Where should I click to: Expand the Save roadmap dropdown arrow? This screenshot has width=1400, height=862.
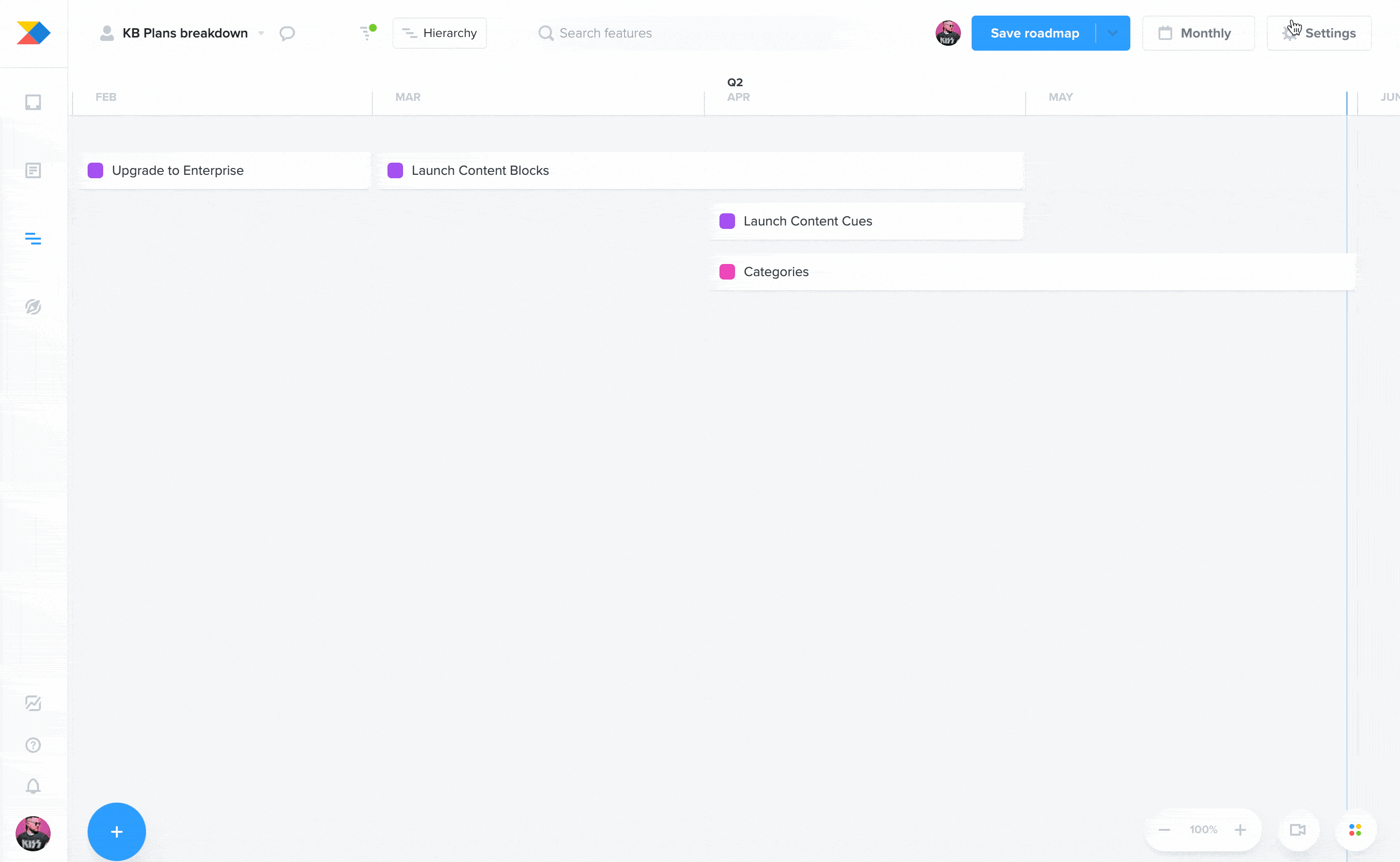pyautogui.click(x=1113, y=33)
